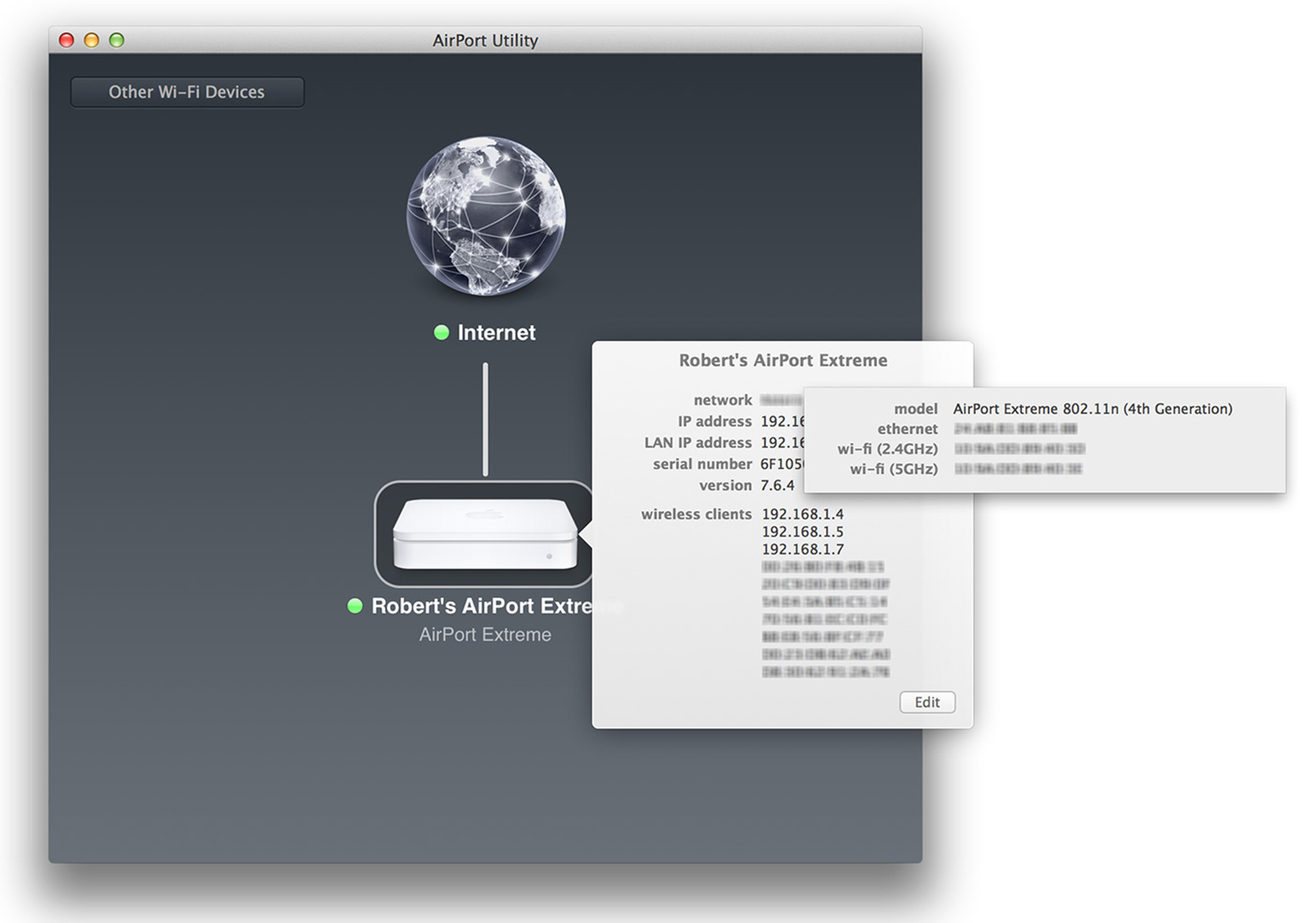The width and height of the screenshot is (1316, 923).
Task: Click wireless client 192.168.1.7
Action: 803,550
